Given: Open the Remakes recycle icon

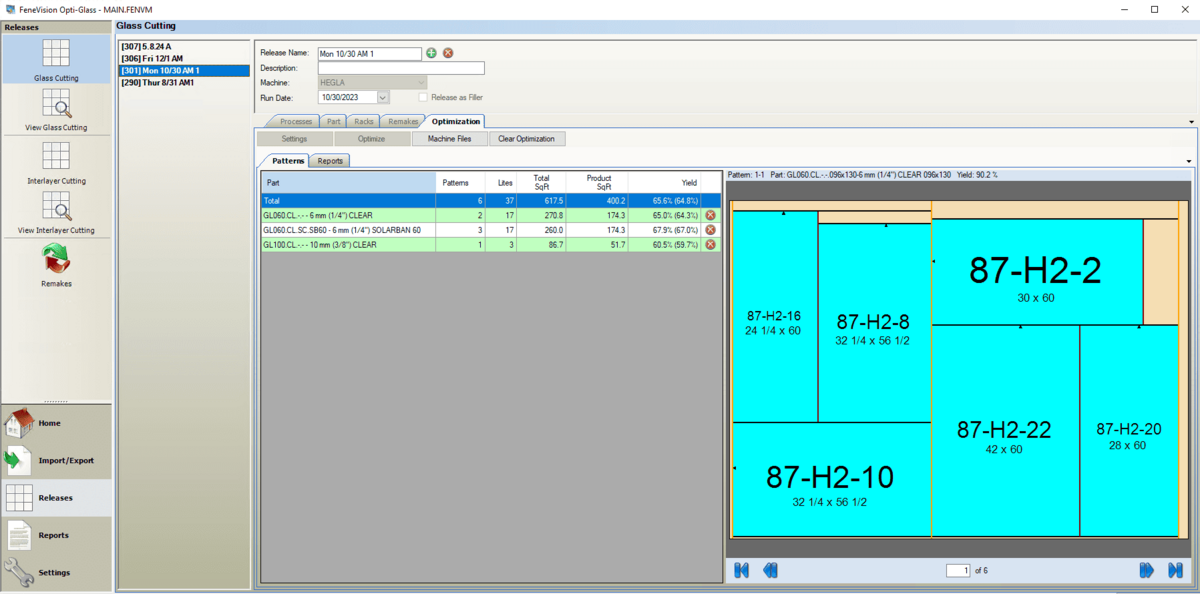Looking at the screenshot, I should click(56, 263).
